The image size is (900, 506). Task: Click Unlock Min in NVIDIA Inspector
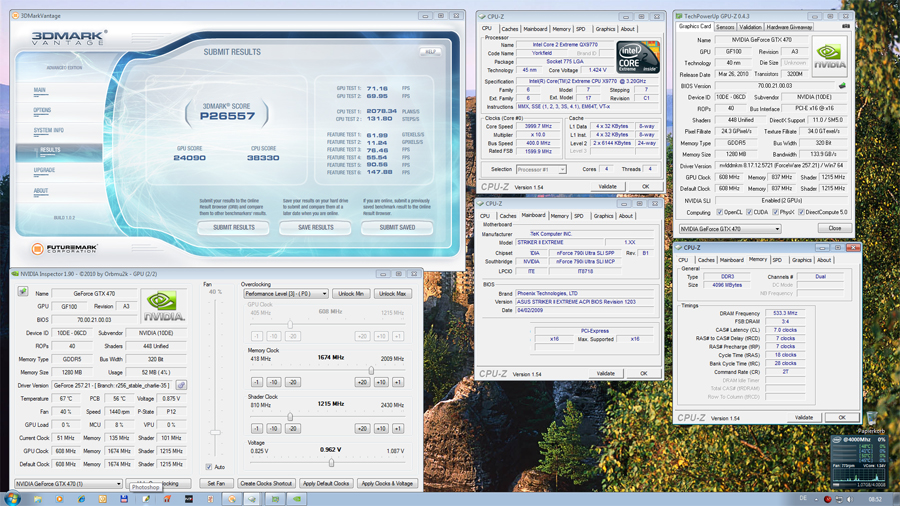tap(351, 294)
